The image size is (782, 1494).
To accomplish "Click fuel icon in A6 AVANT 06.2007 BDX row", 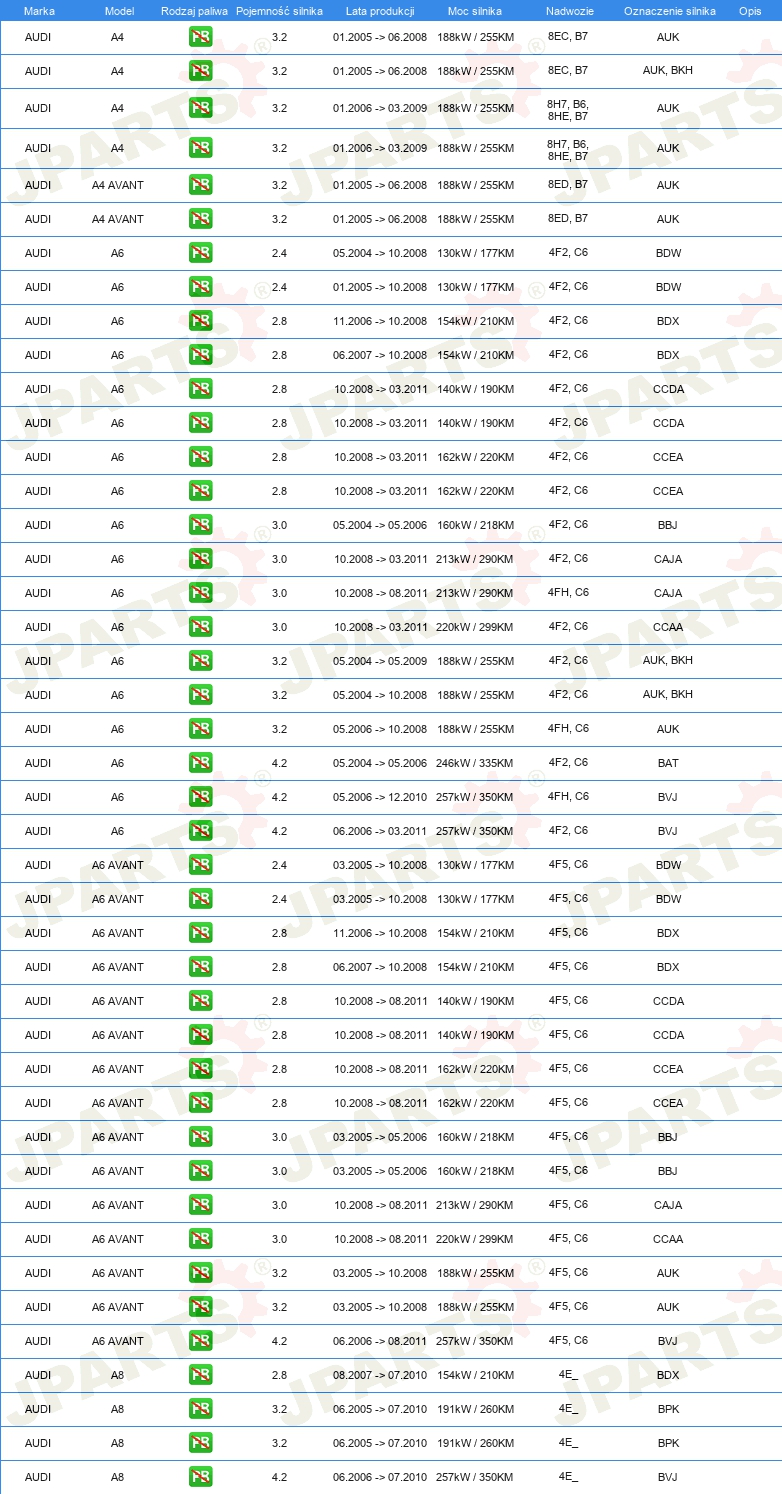I will tap(200, 967).
